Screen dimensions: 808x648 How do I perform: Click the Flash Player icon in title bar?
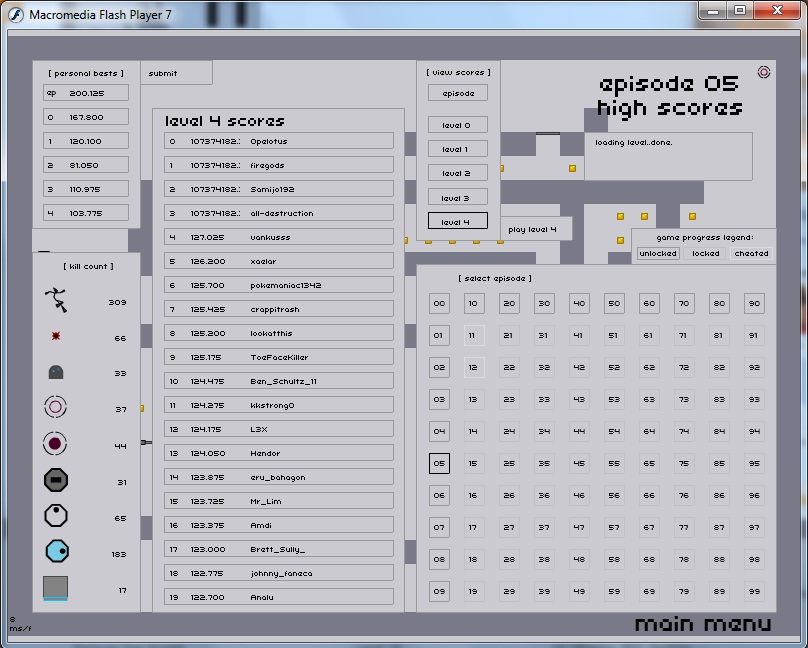pyautogui.click(x=15, y=13)
